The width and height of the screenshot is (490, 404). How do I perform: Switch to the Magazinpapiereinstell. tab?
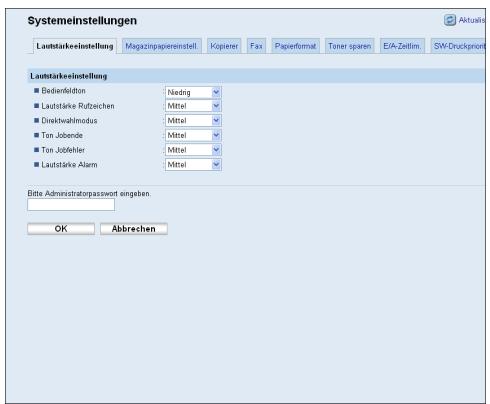[x=161, y=46]
